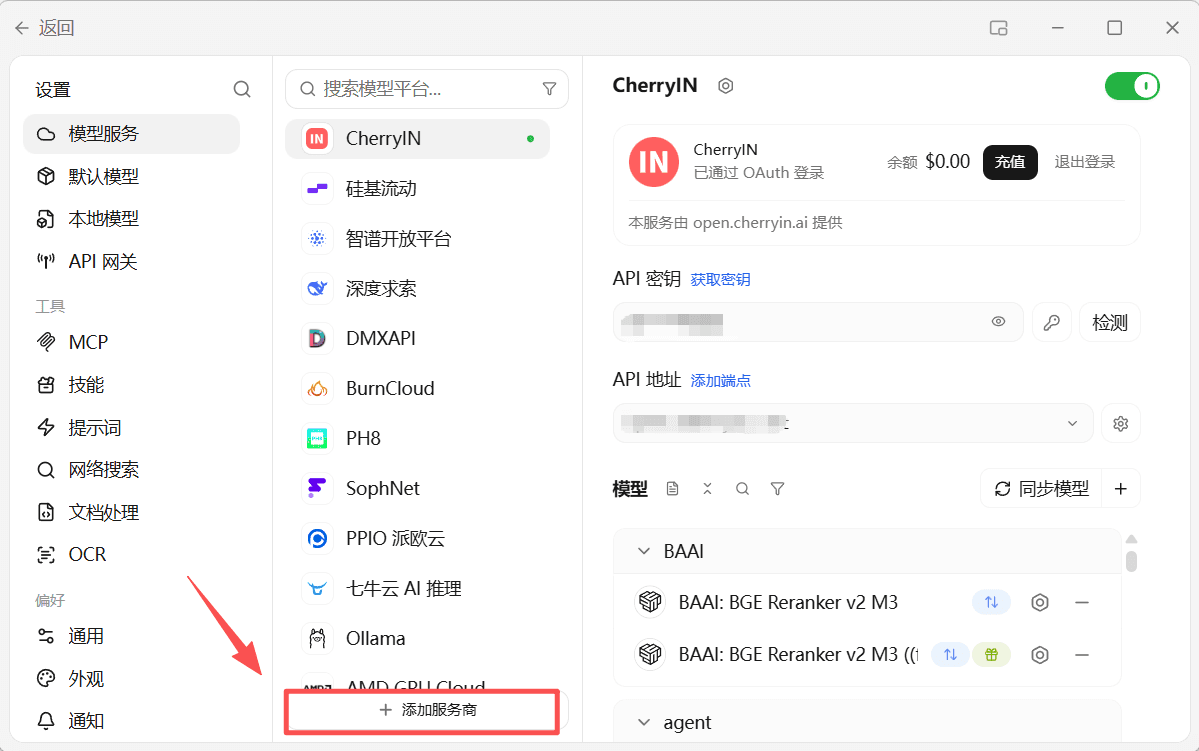Open settings for first BGE Reranker model
1199x751 pixels.
[1040, 603]
